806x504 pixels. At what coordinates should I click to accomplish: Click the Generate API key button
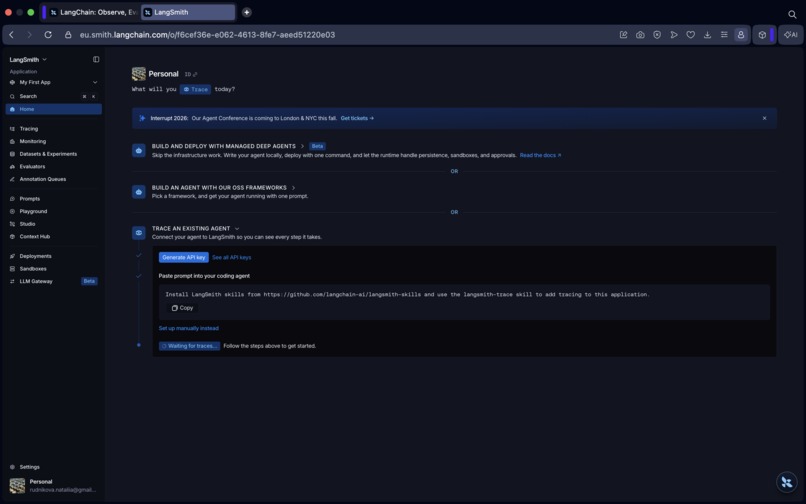click(184, 257)
